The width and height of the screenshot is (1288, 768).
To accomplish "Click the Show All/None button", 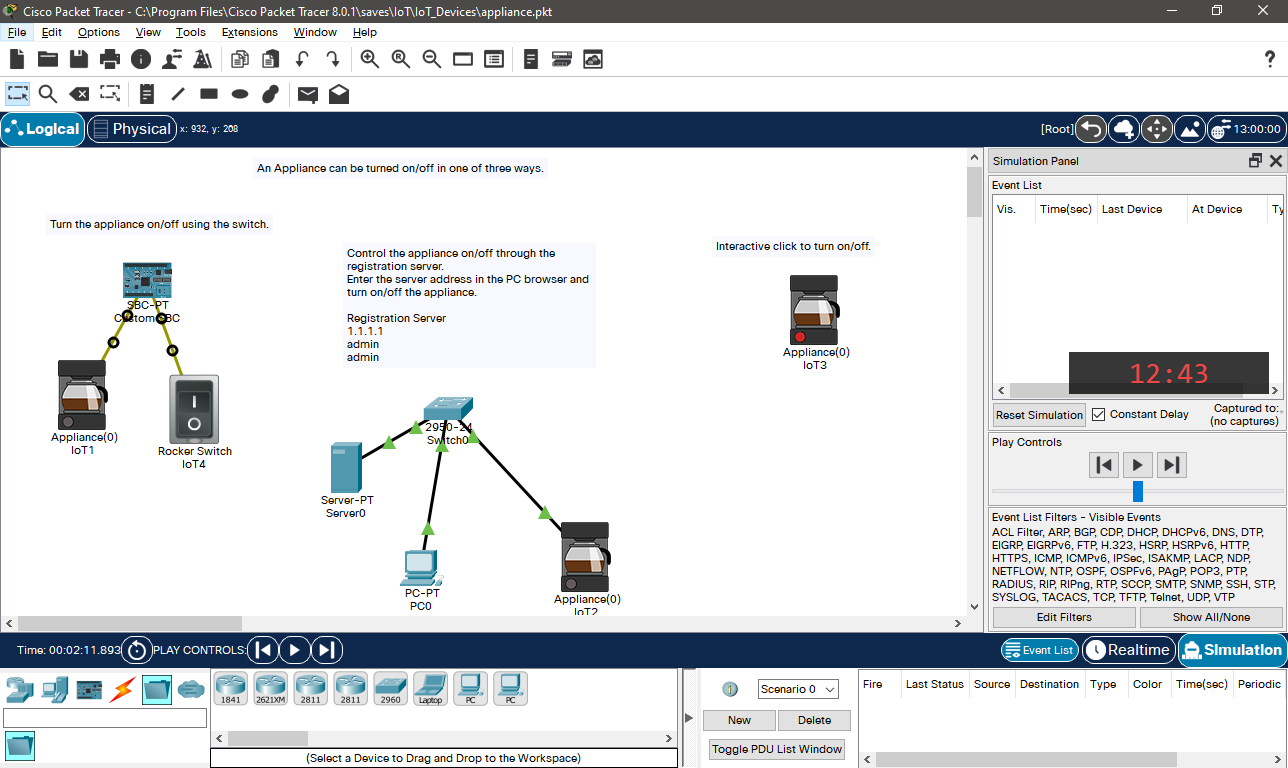I will pyautogui.click(x=1211, y=617).
